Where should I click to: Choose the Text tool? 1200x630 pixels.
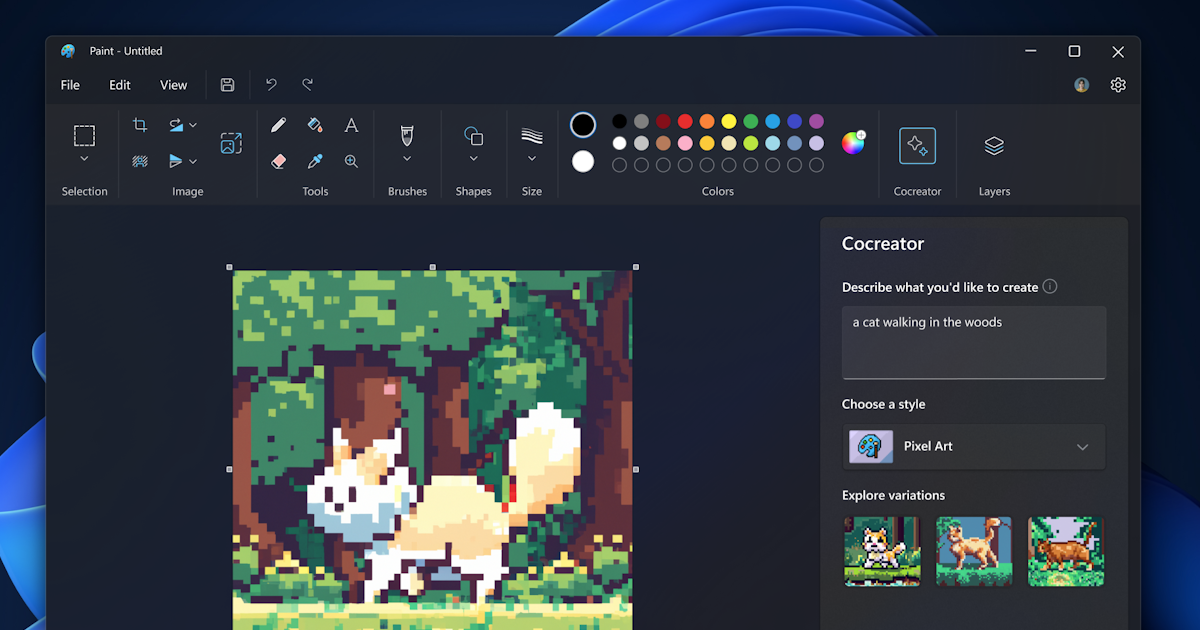(351, 125)
